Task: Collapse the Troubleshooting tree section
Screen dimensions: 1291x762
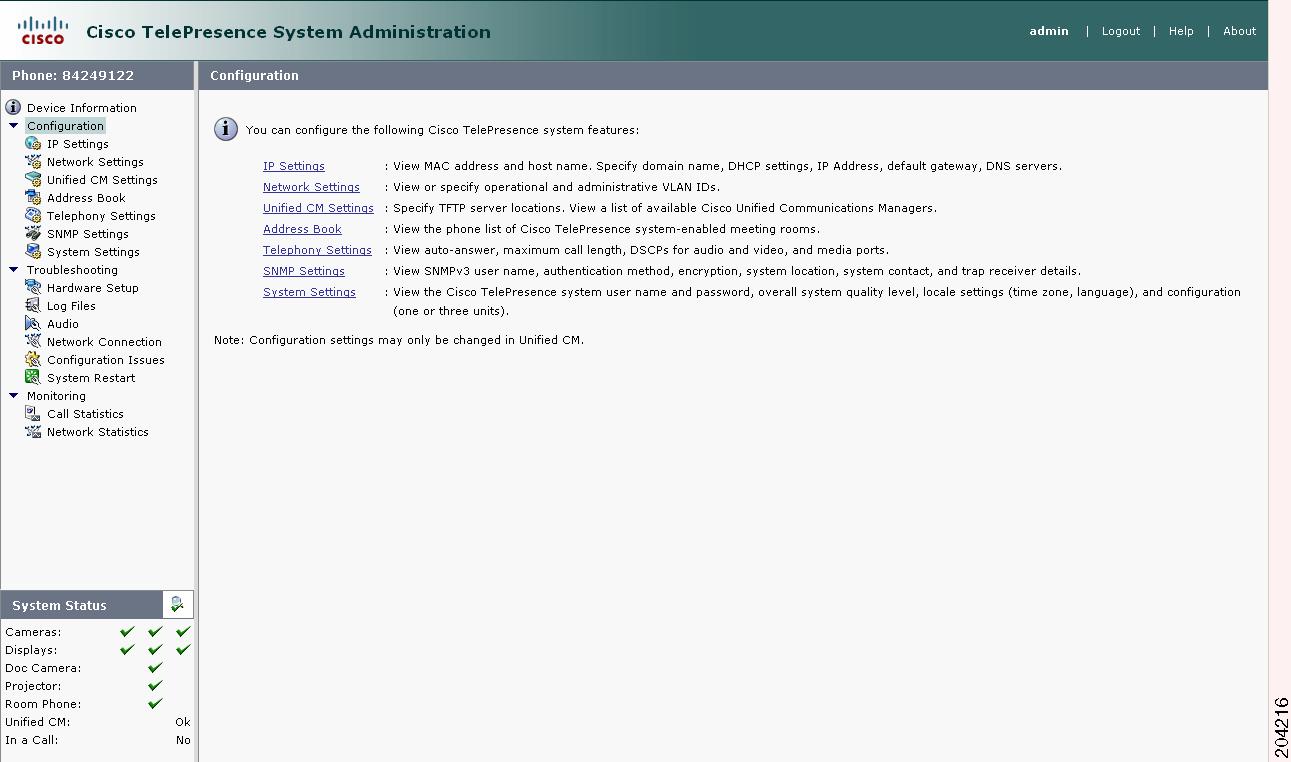Action: click(x=13, y=270)
